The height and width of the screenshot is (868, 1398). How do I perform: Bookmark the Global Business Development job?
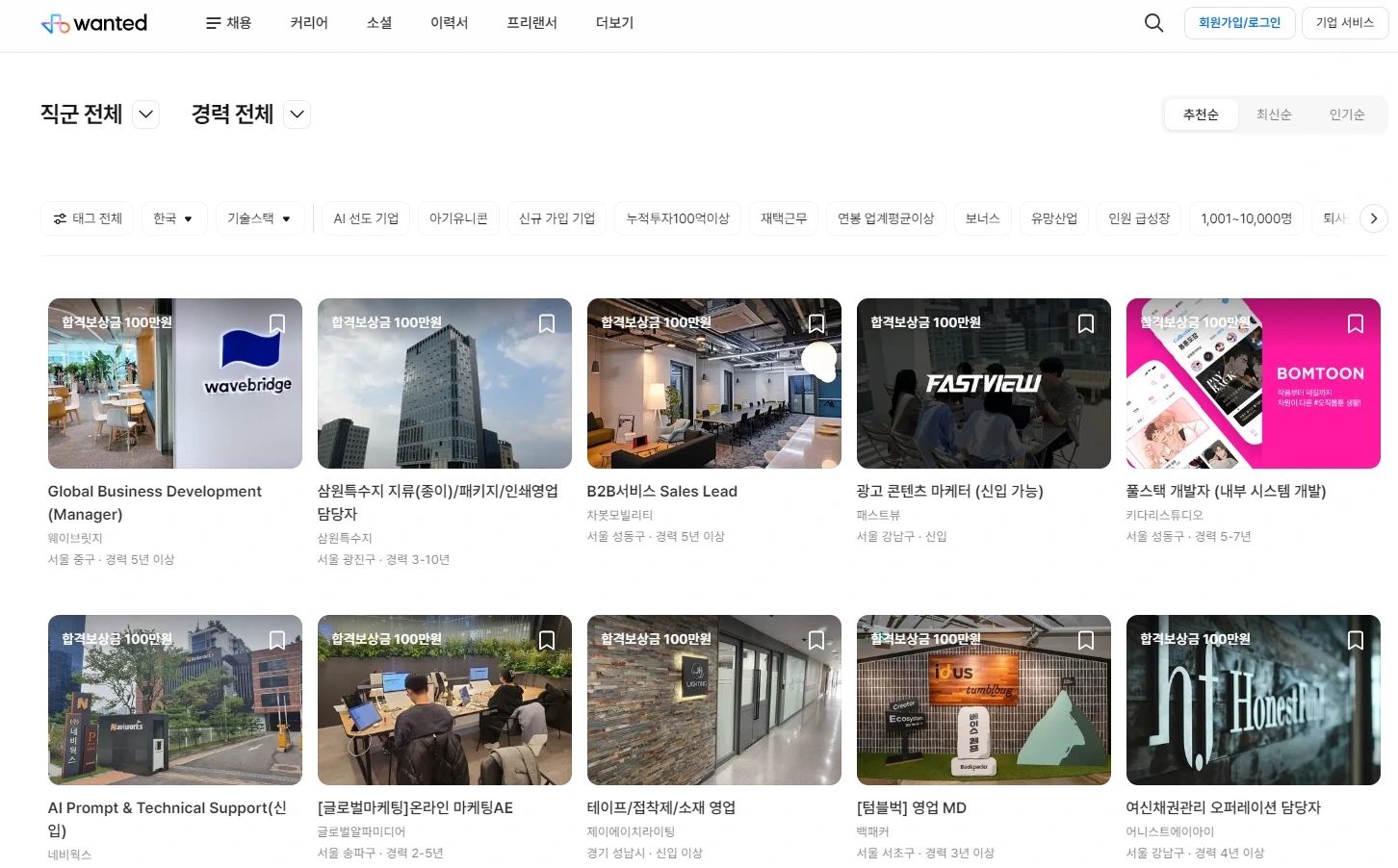coord(277,323)
